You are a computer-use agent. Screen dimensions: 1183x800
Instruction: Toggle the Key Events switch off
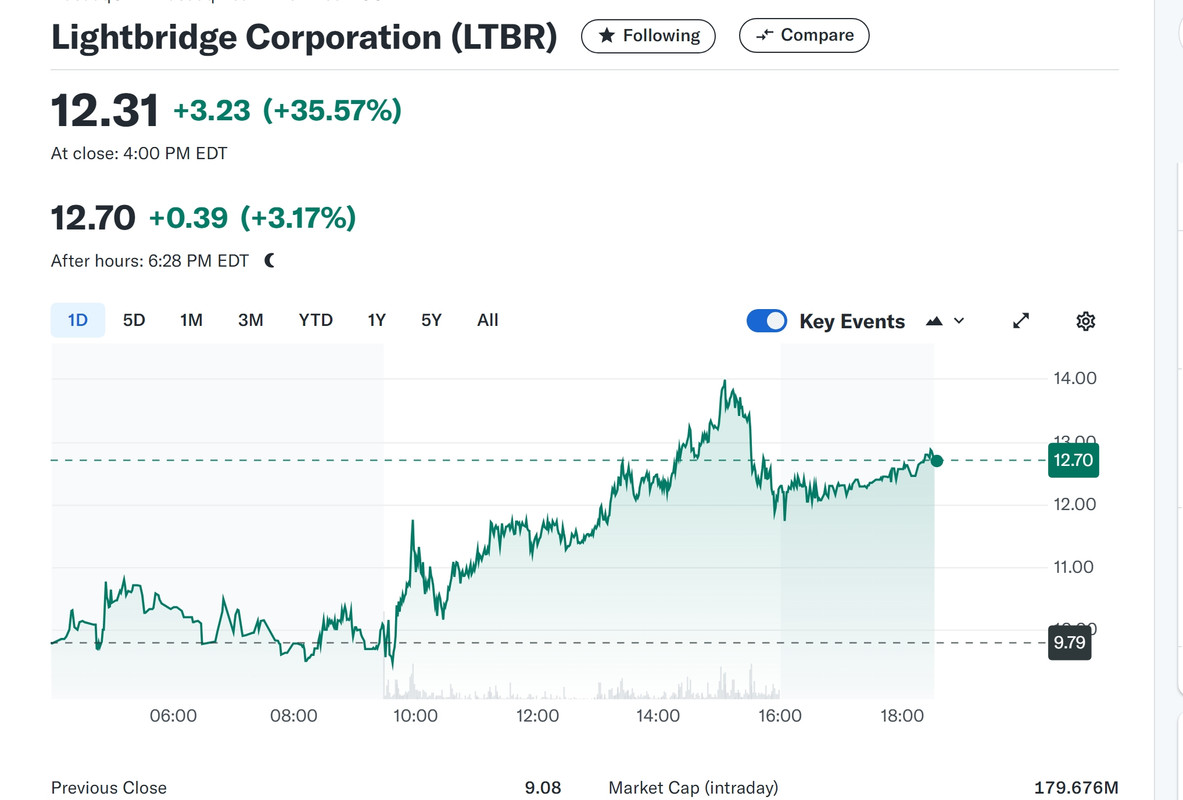pyautogui.click(x=767, y=321)
